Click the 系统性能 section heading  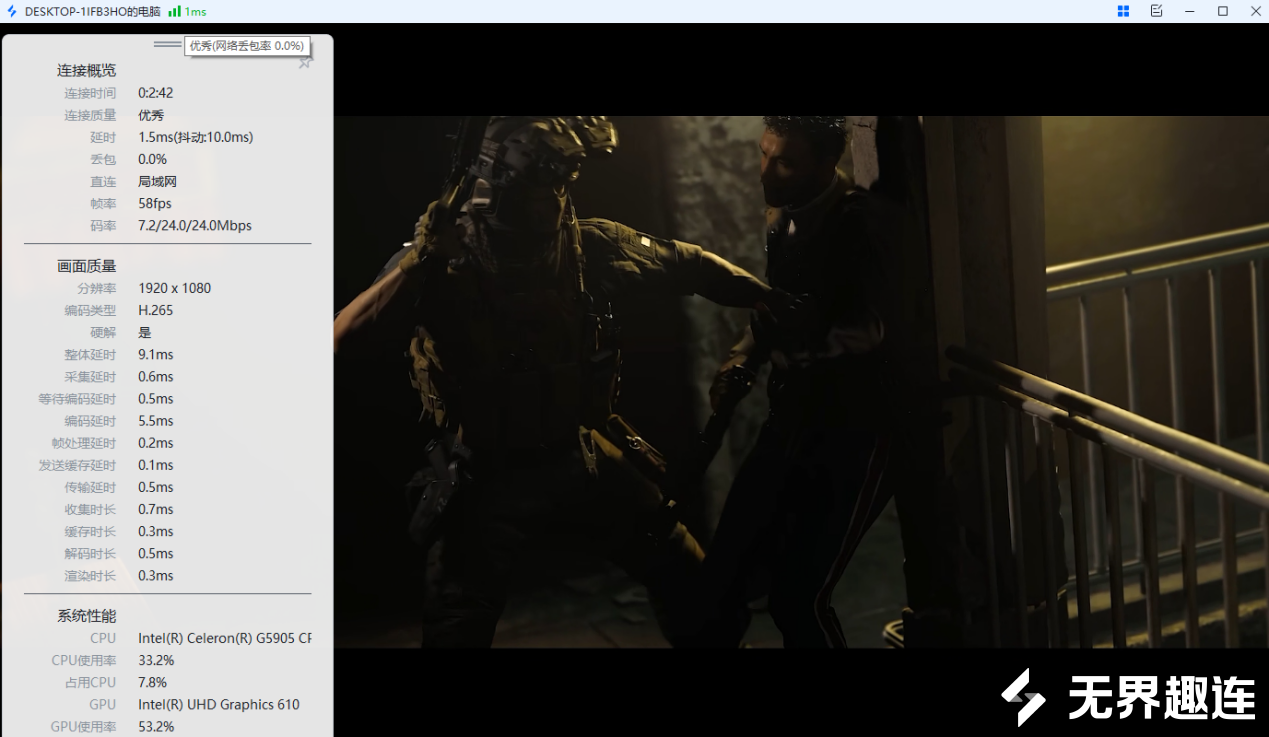(86, 616)
